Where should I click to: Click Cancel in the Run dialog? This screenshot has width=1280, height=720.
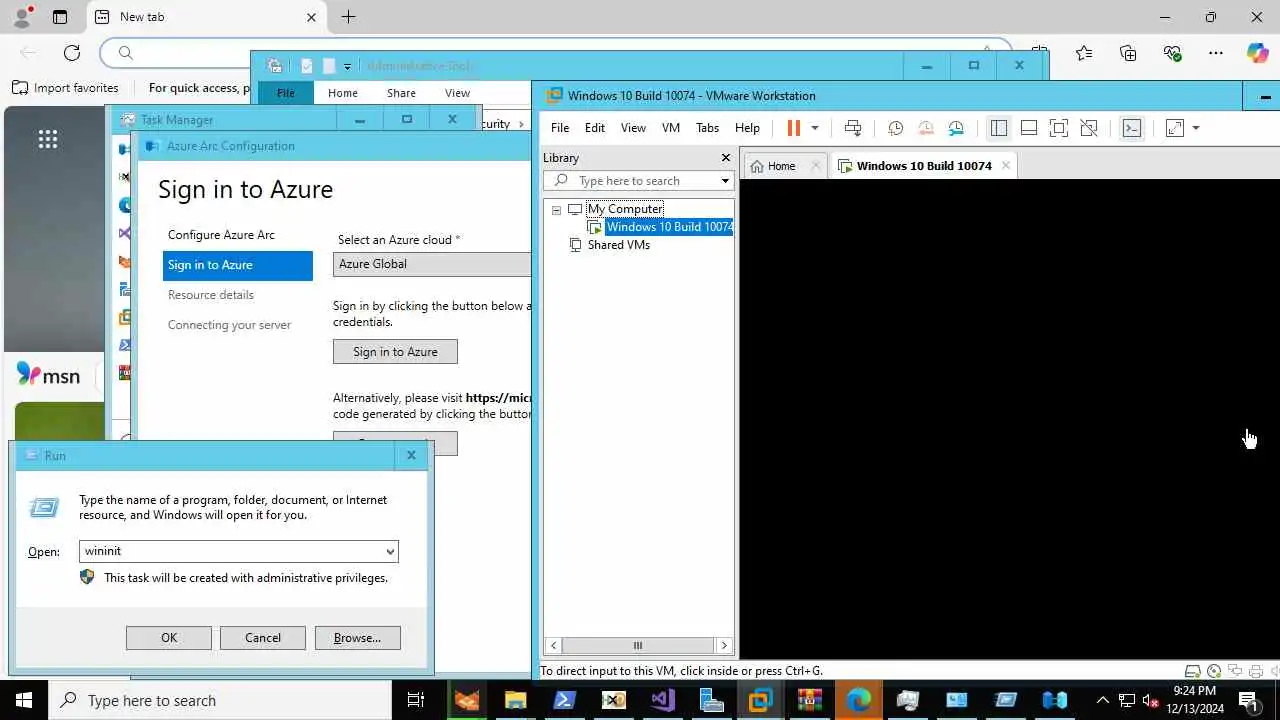263,638
